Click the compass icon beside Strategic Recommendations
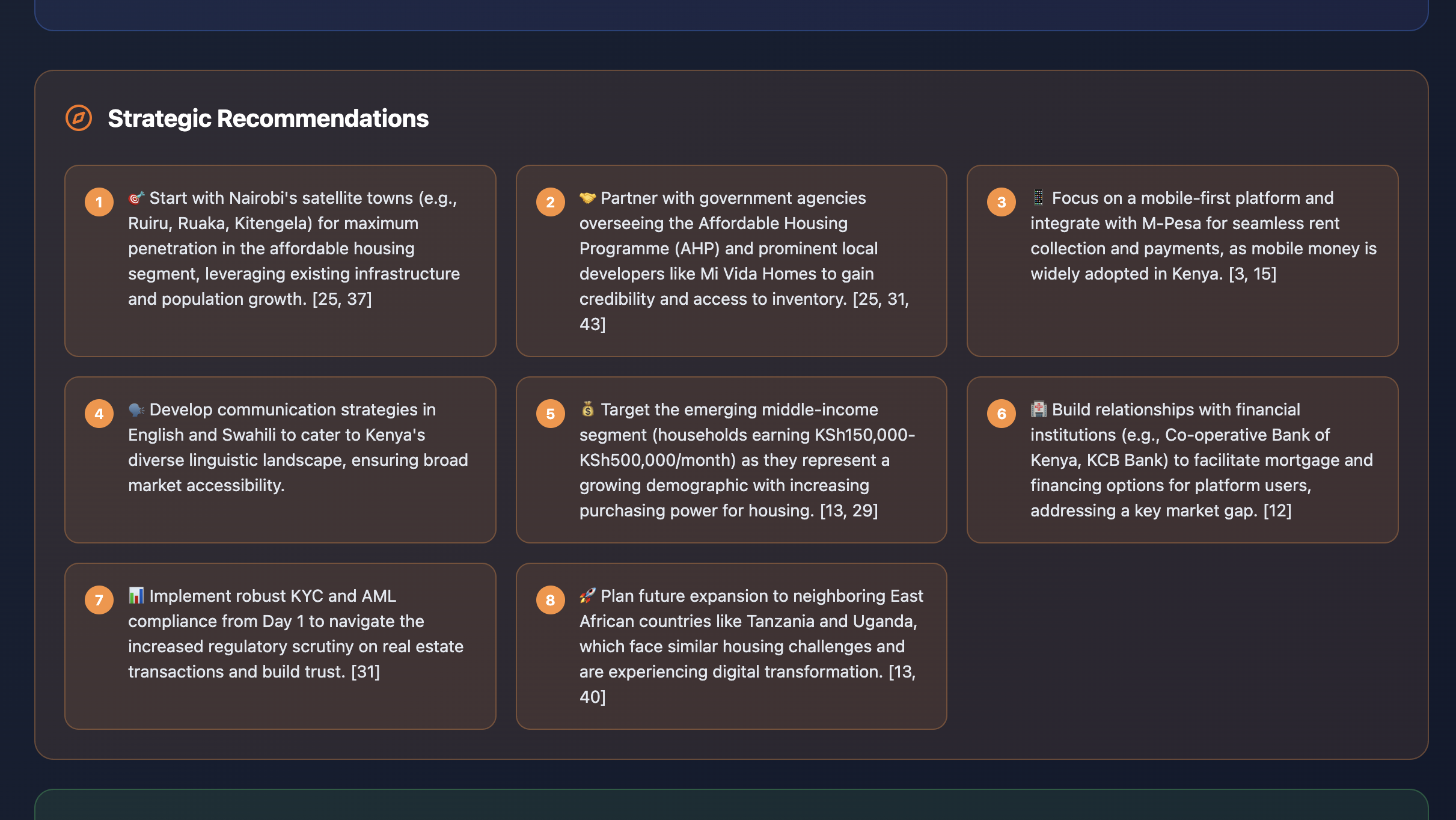The width and height of the screenshot is (1456, 820). pos(79,118)
